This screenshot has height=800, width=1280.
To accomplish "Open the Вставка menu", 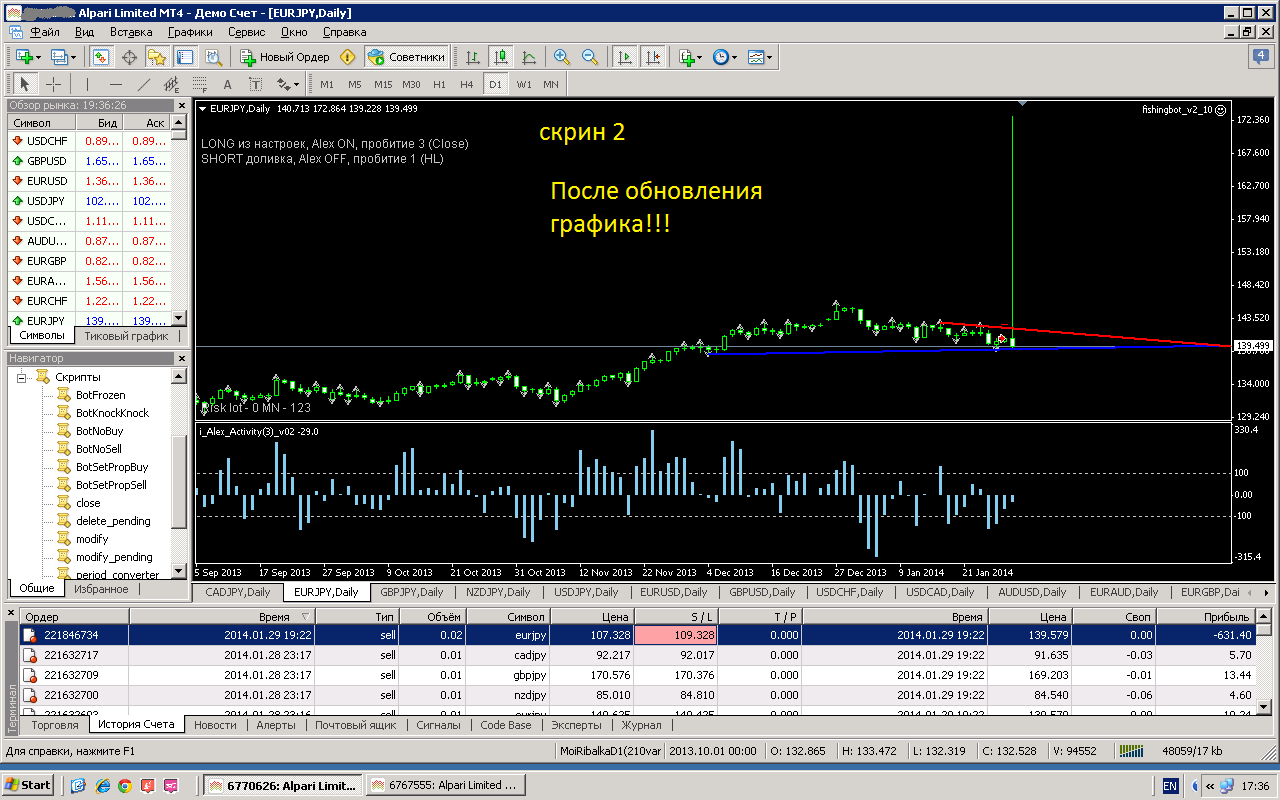I will point(131,32).
